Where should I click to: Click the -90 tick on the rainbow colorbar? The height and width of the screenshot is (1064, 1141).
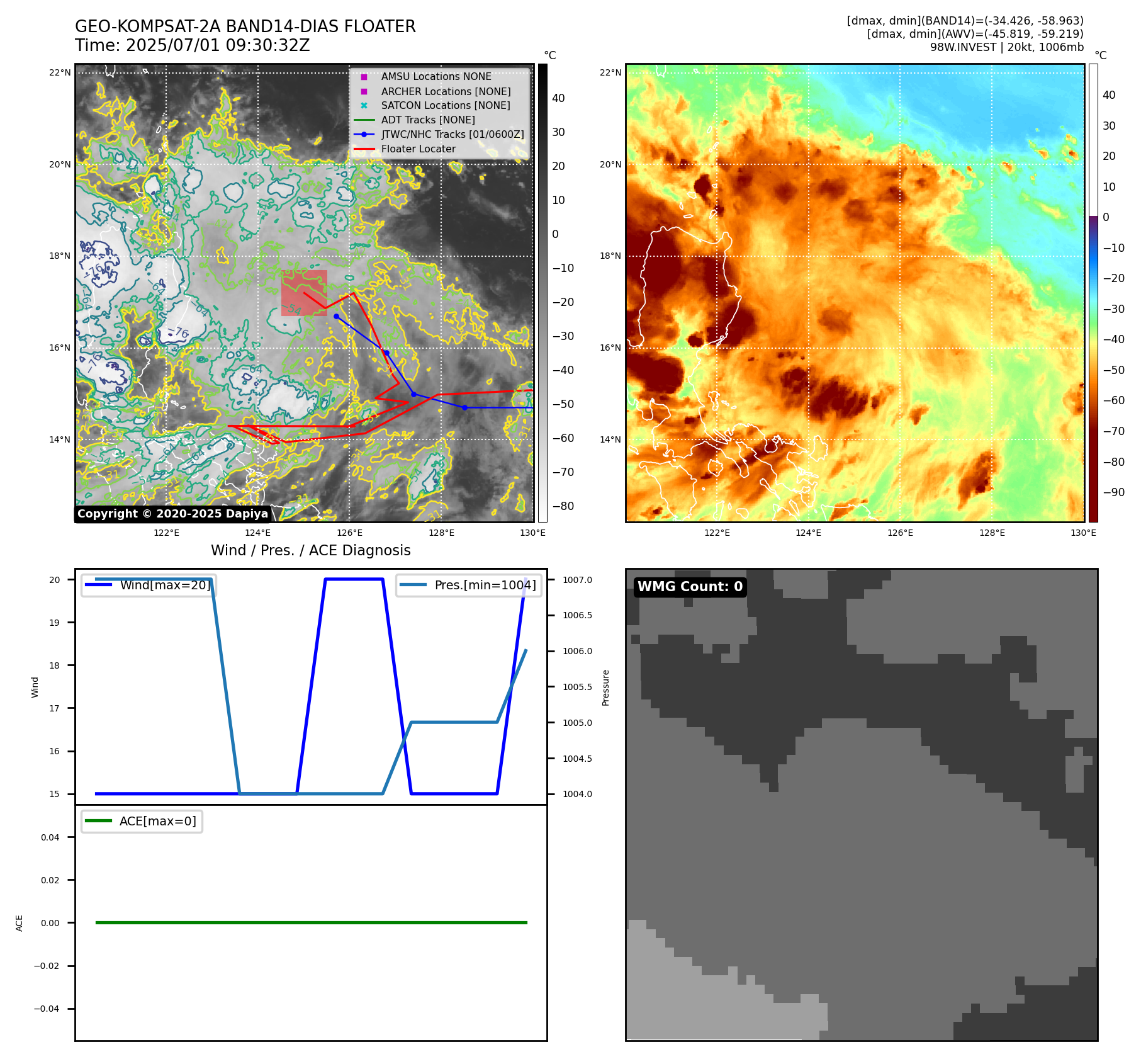tap(1114, 492)
